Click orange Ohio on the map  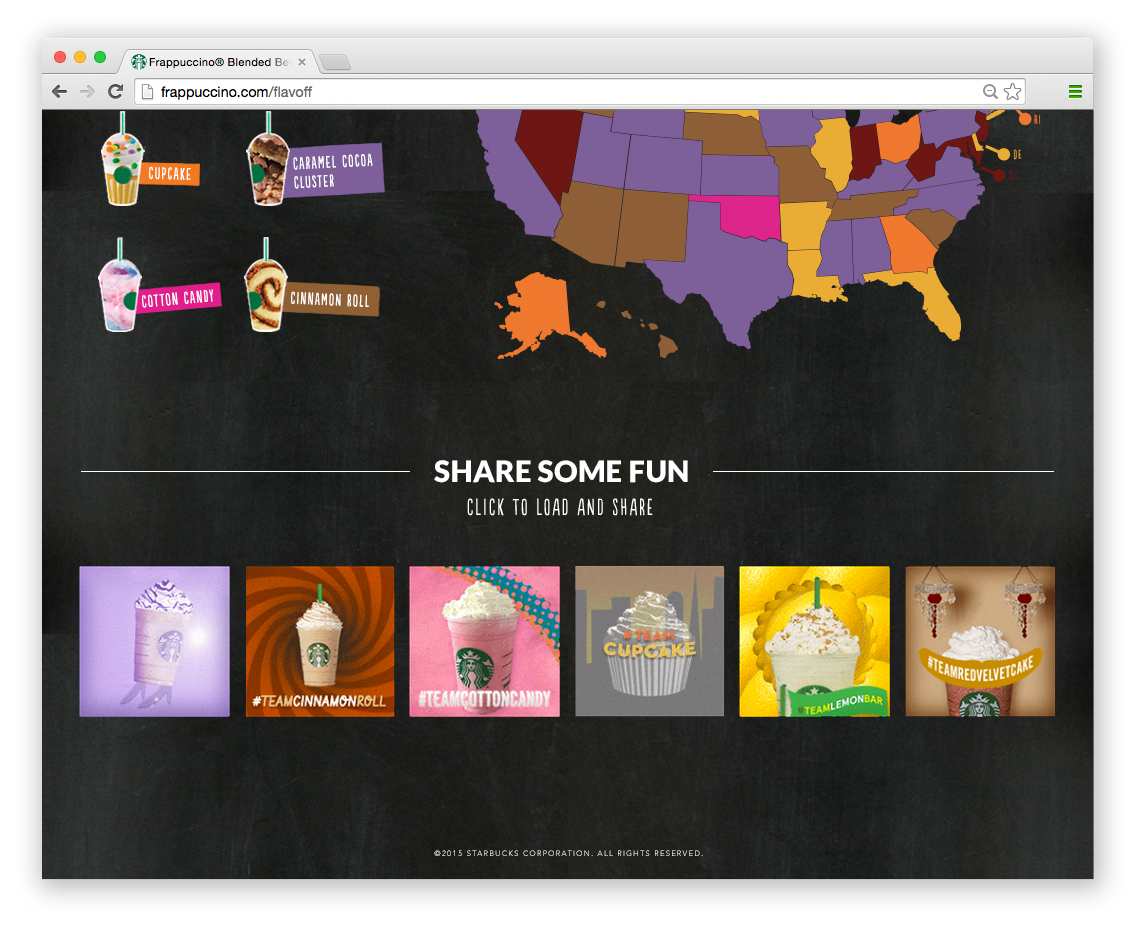tap(897, 141)
